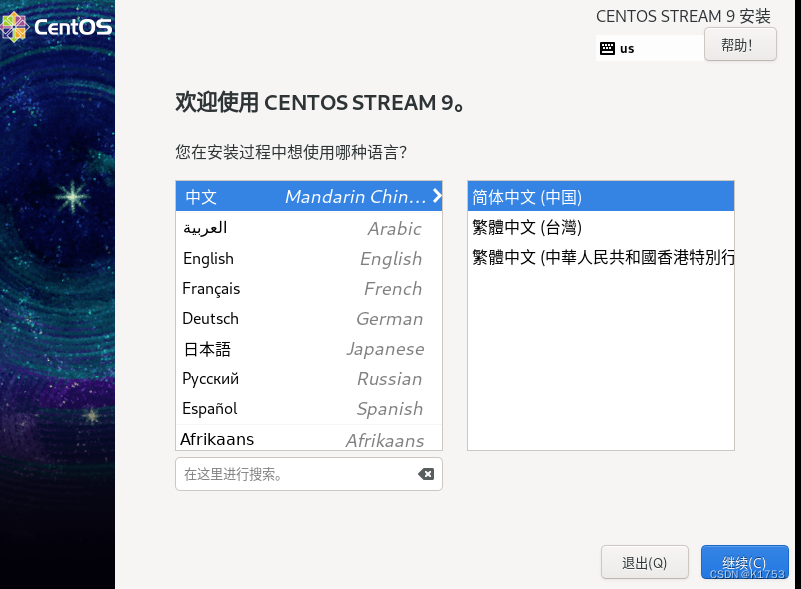
Task: Select the Afrikaans language row
Action: click(309, 438)
